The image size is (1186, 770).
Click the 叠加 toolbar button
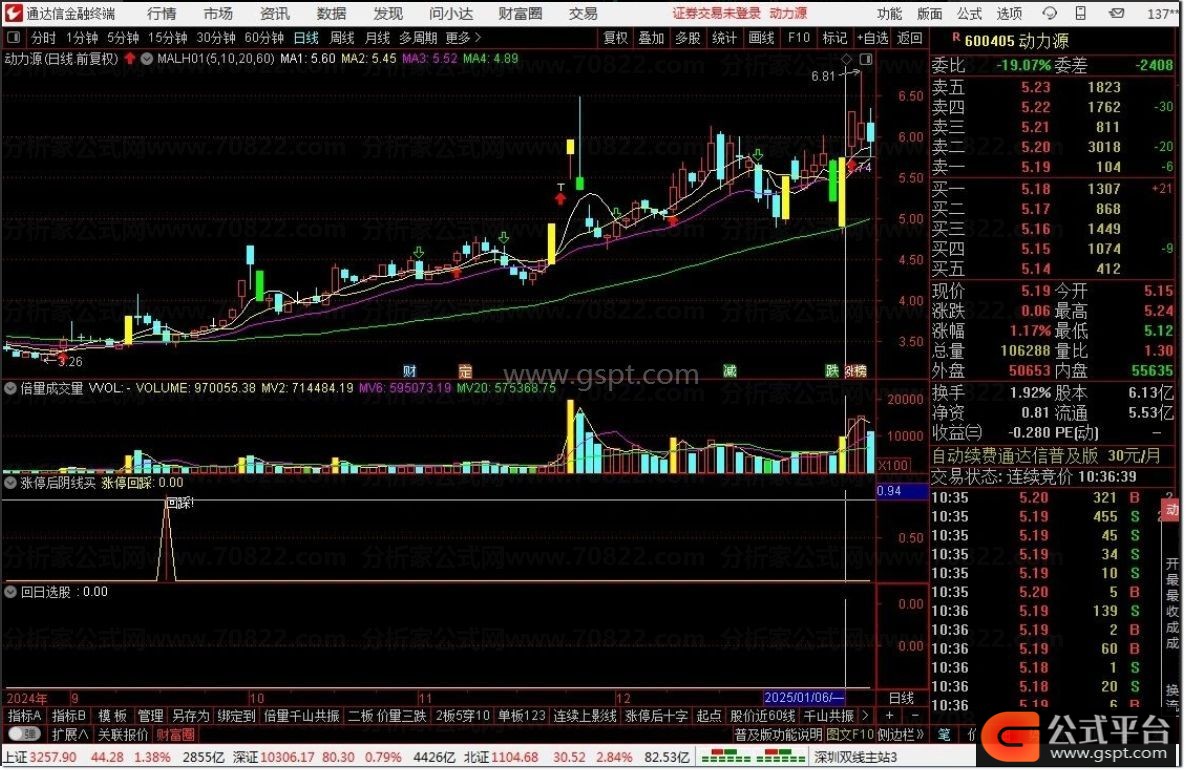coord(651,38)
